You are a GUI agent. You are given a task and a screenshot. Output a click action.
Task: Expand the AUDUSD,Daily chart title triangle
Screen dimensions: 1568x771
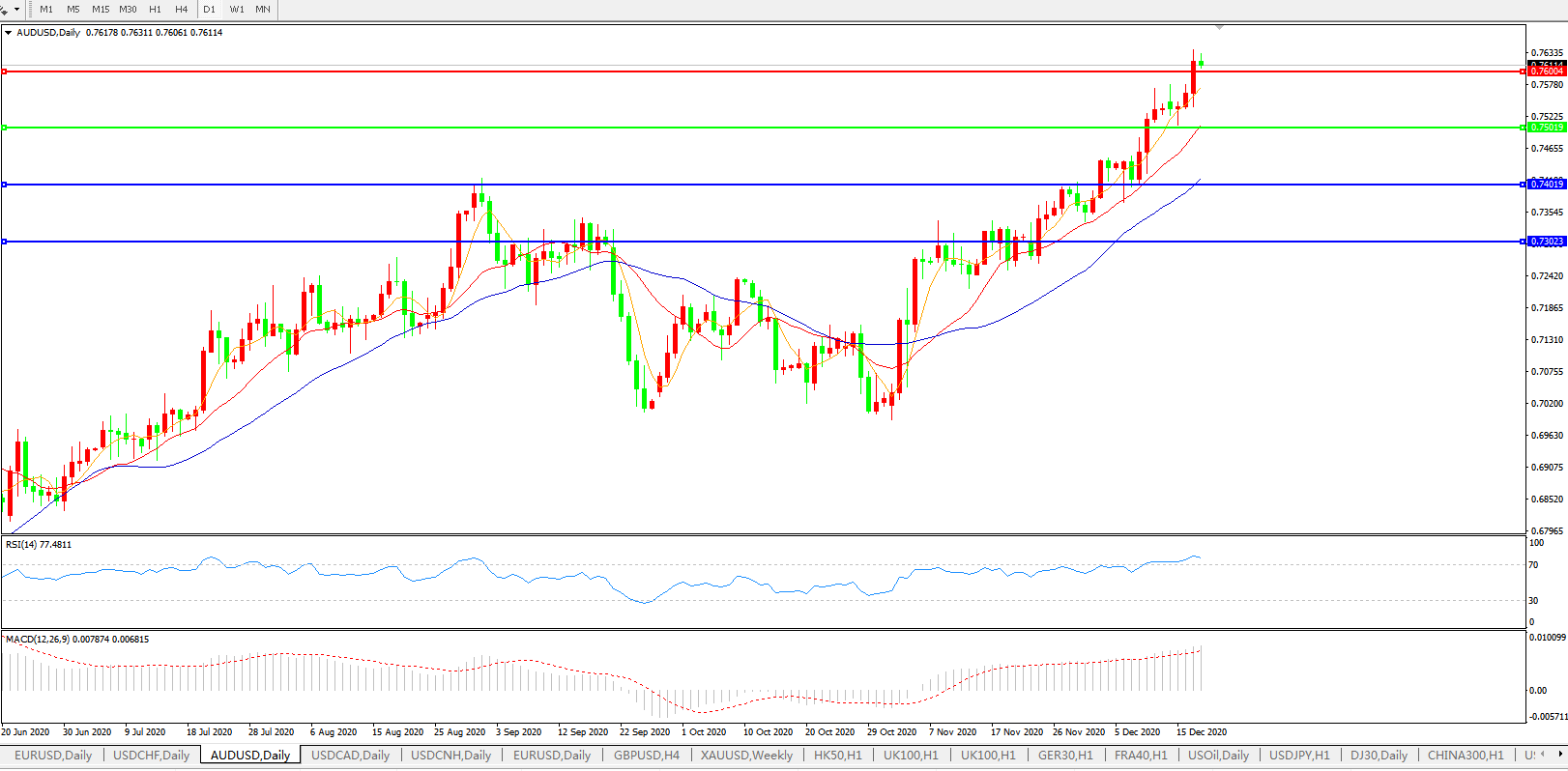pyautogui.click(x=9, y=33)
